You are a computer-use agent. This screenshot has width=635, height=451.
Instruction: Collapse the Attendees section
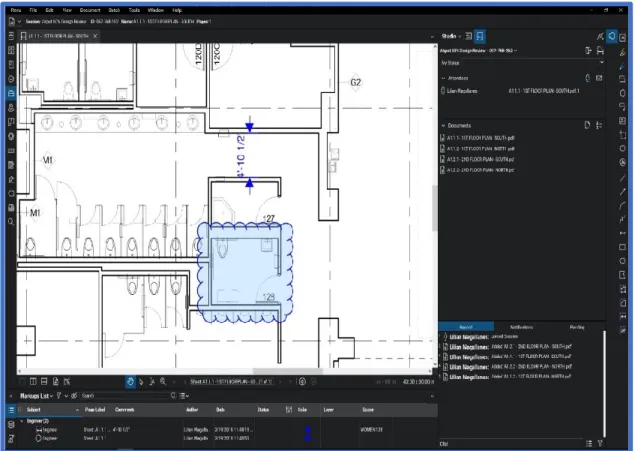tap(443, 78)
